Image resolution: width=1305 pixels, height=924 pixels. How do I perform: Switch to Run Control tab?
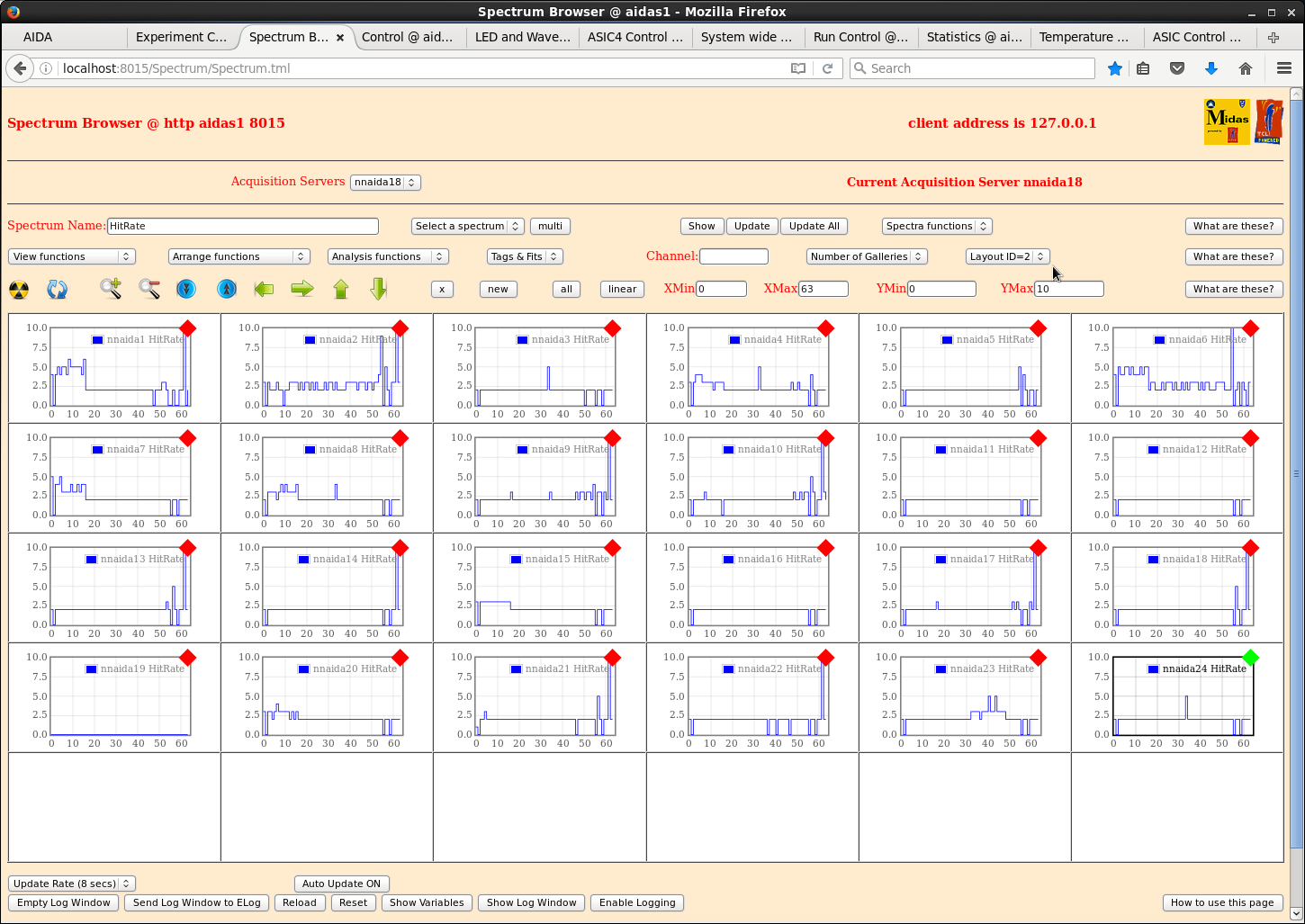coord(860,37)
